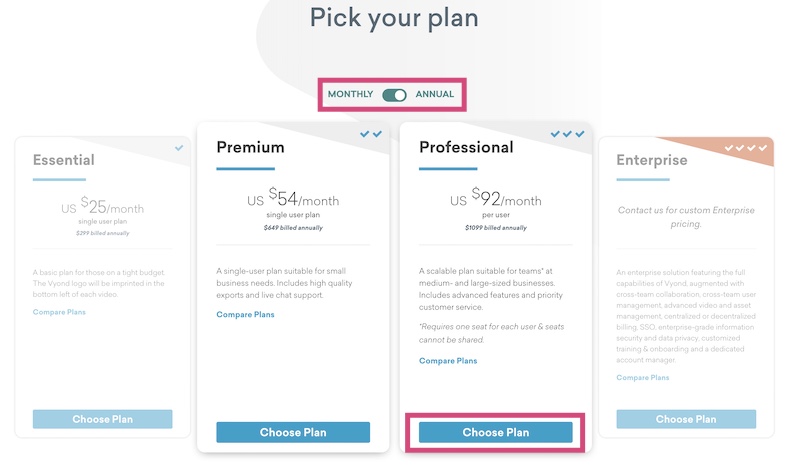This screenshot has height=468, width=800.
Task: Choose the Enterprise plan
Action: tap(686, 419)
